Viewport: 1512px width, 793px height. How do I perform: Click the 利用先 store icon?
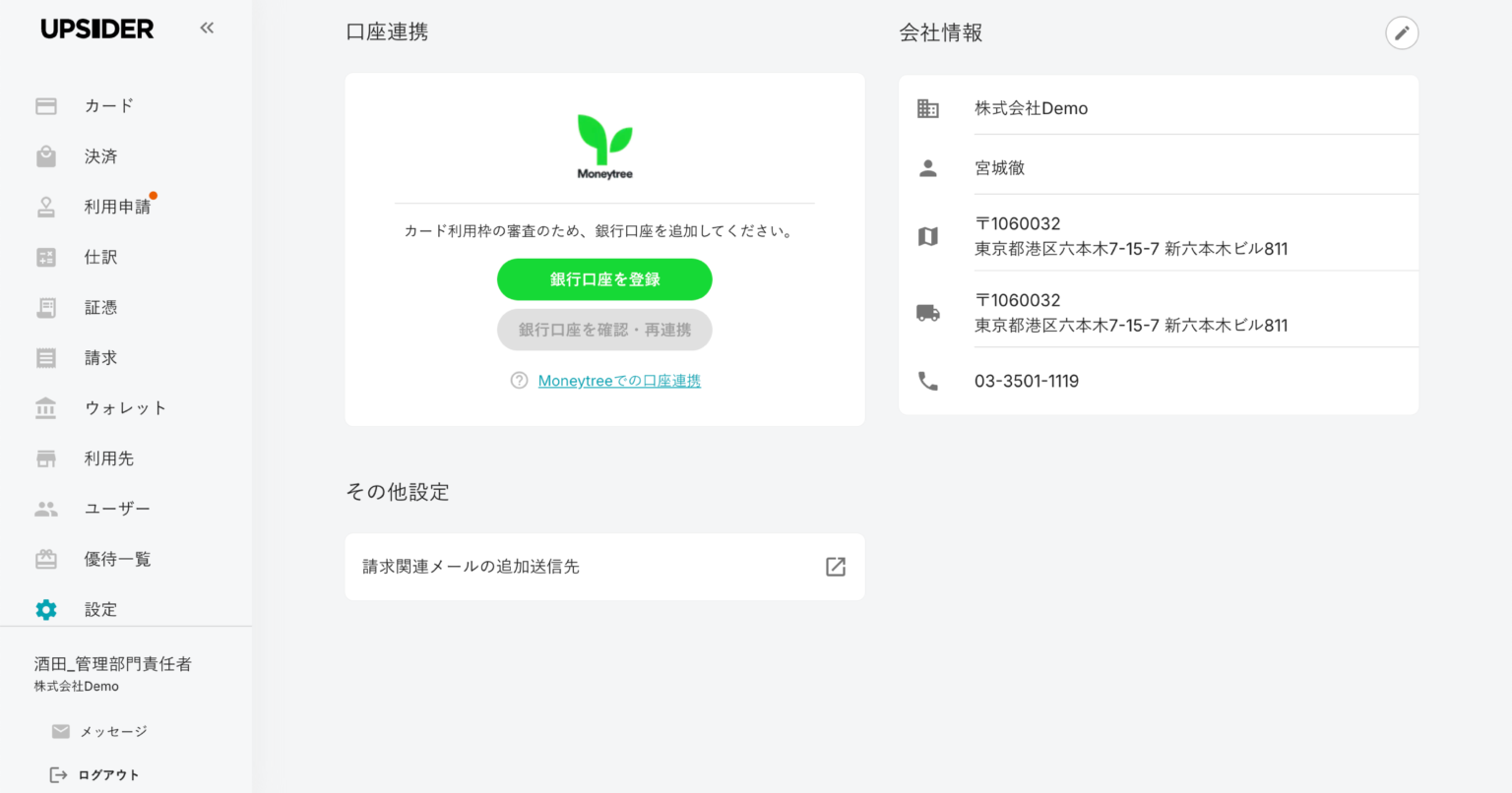(x=46, y=458)
